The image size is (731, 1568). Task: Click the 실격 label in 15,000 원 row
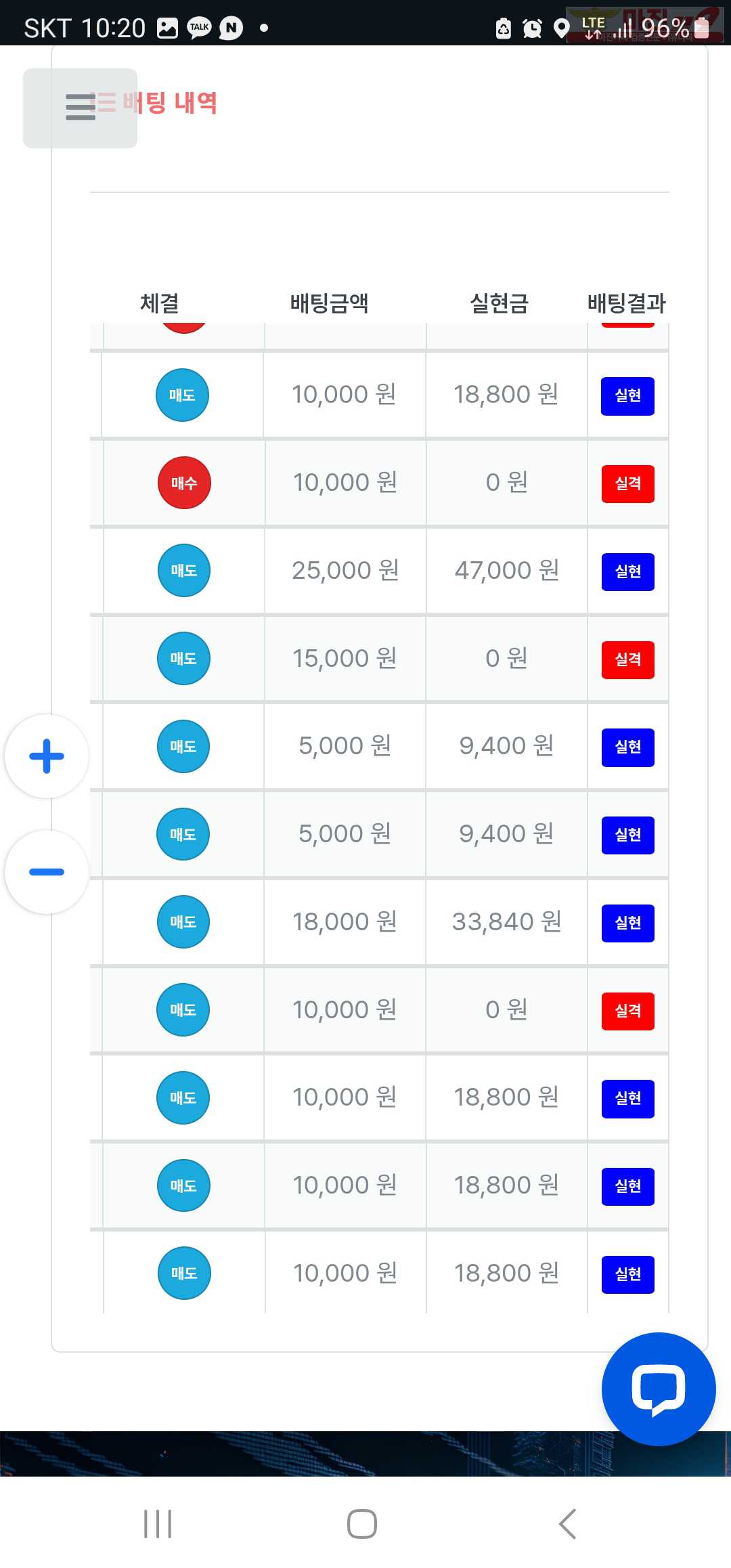(x=628, y=659)
